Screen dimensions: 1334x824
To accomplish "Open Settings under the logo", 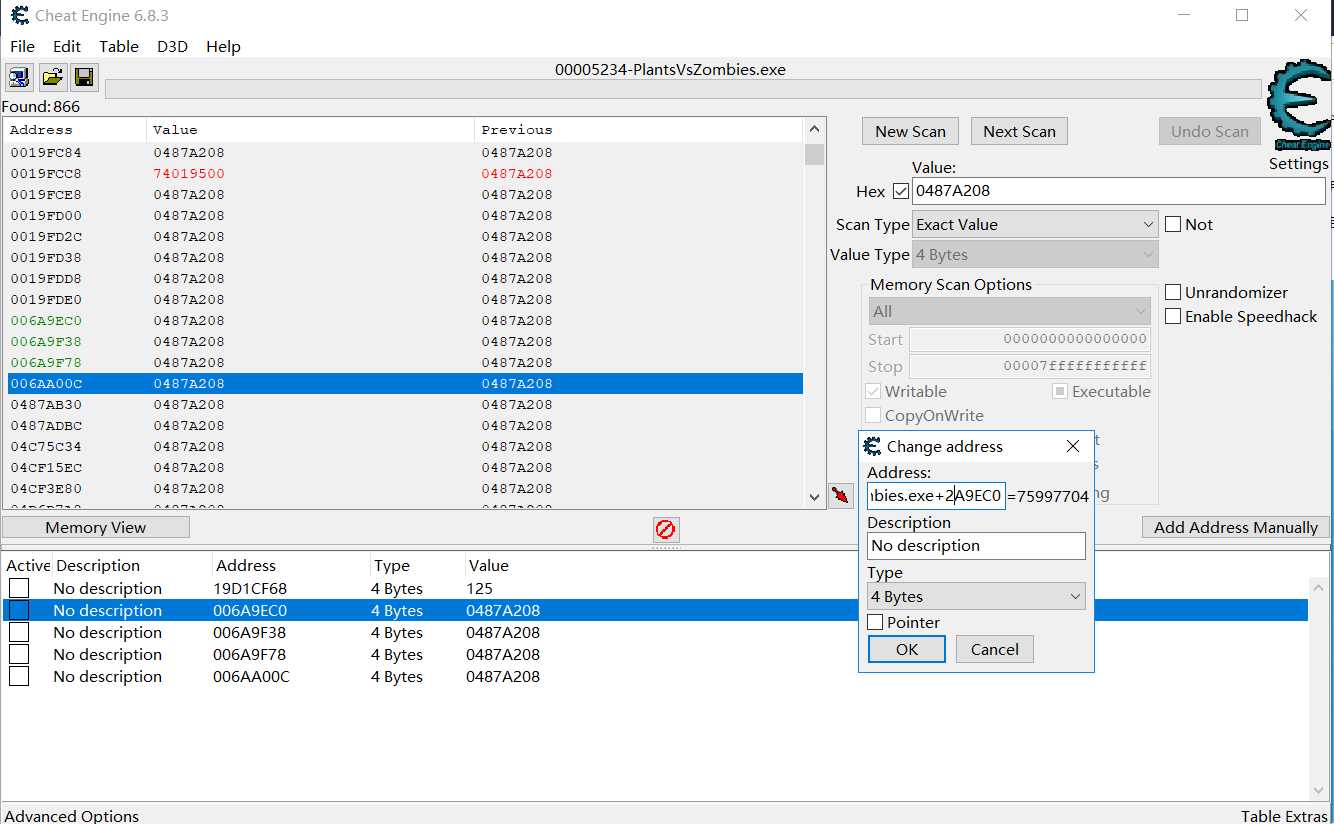I will tap(1298, 164).
